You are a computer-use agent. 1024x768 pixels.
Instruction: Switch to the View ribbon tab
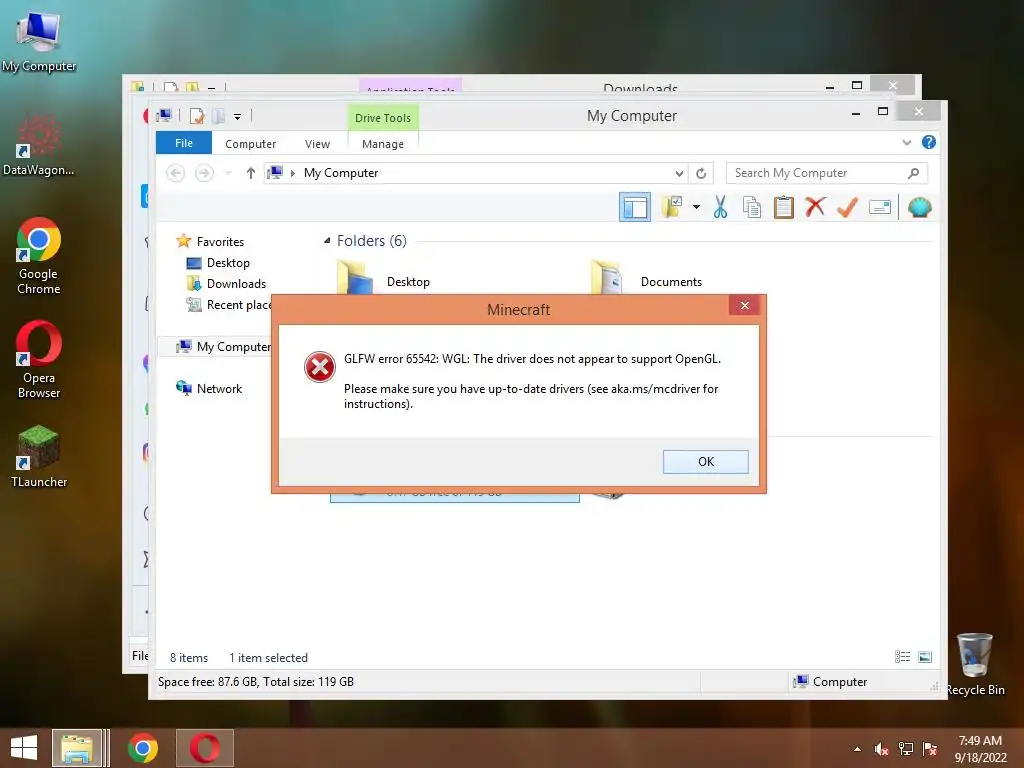click(x=317, y=144)
